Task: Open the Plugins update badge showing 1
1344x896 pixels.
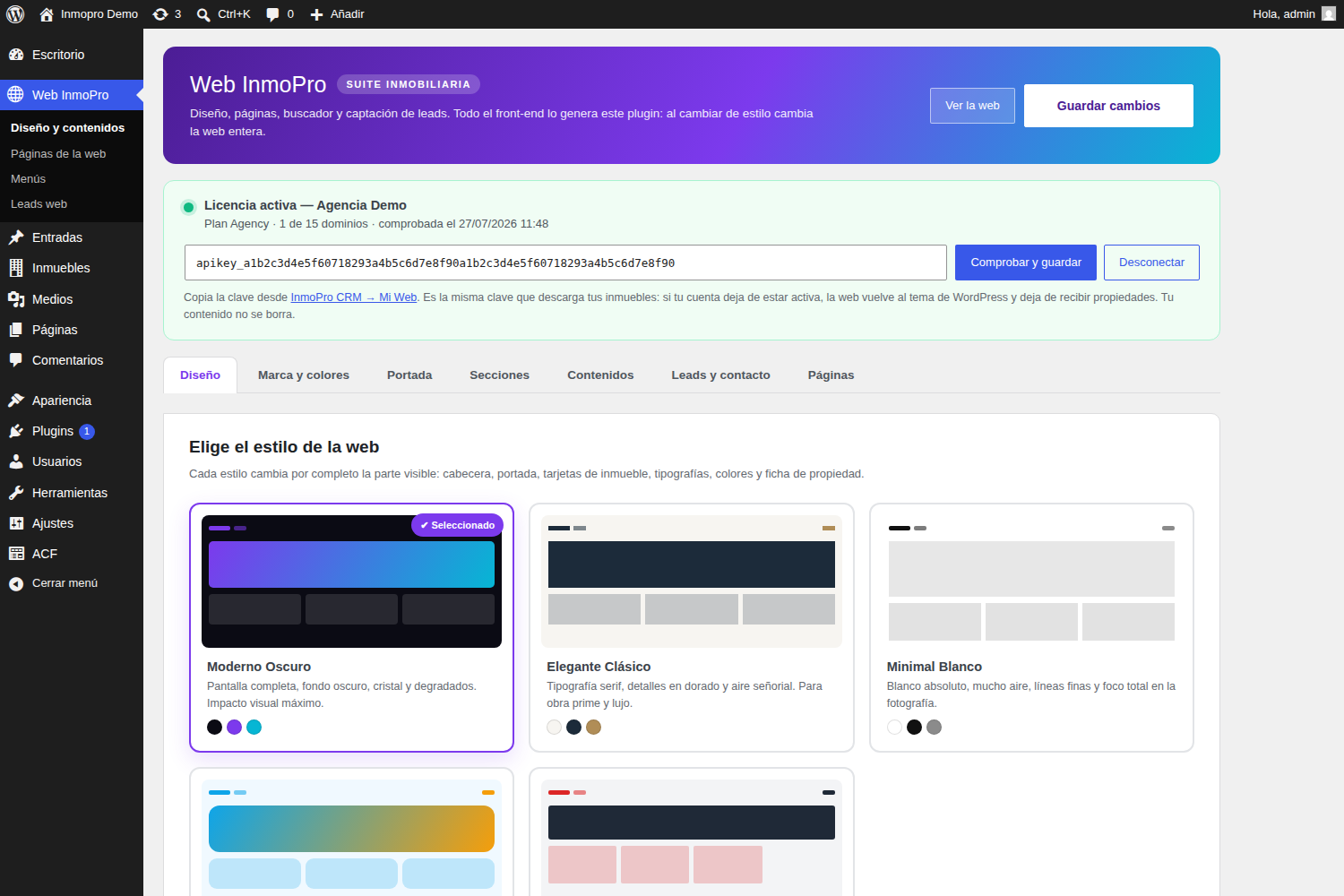Action: click(87, 432)
